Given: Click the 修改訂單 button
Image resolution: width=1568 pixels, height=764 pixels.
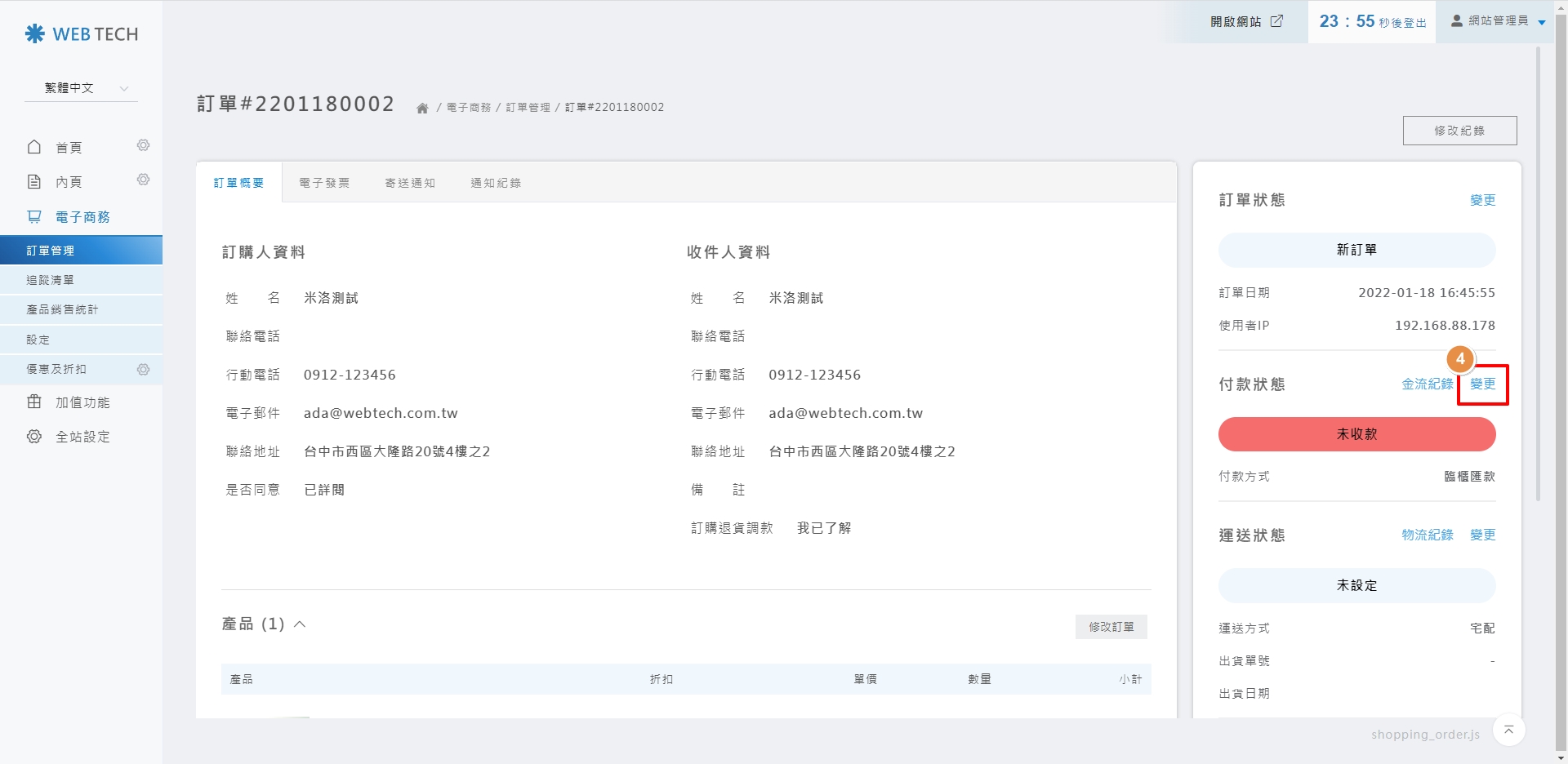Looking at the screenshot, I should tap(1111, 627).
